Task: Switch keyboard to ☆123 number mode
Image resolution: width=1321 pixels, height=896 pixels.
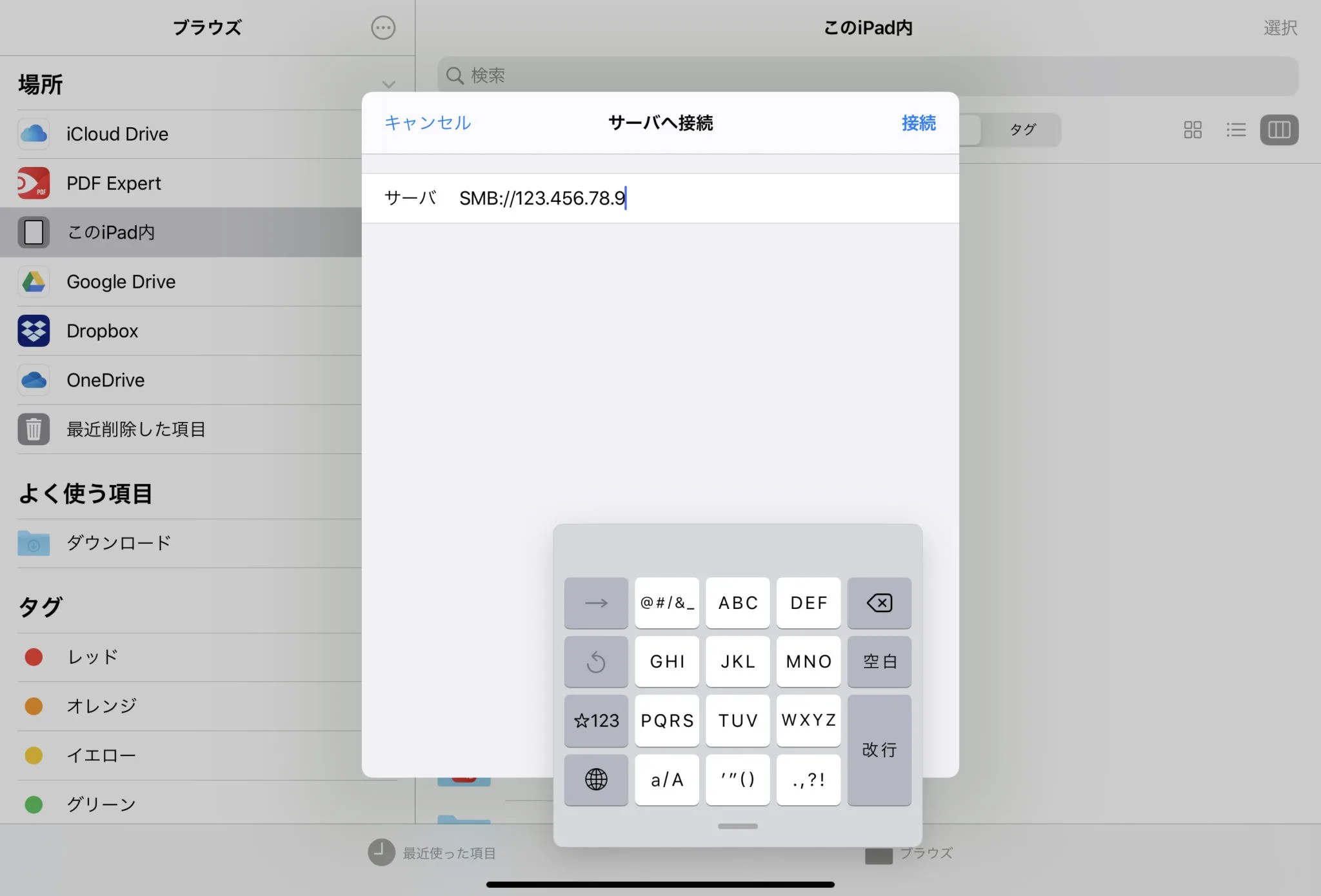Action: pyautogui.click(x=595, y=720)
